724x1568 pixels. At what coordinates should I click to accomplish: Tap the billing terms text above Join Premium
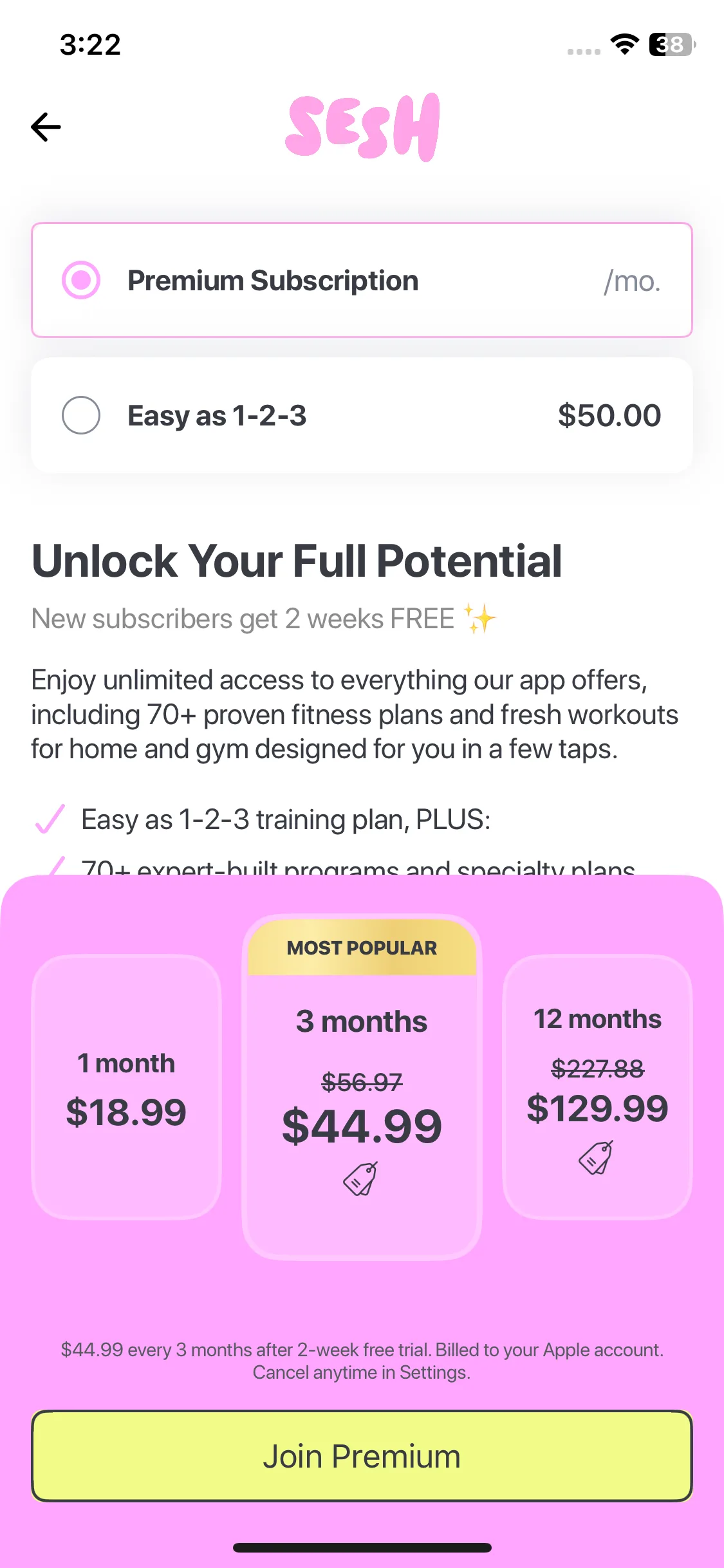coord(362,1361)
